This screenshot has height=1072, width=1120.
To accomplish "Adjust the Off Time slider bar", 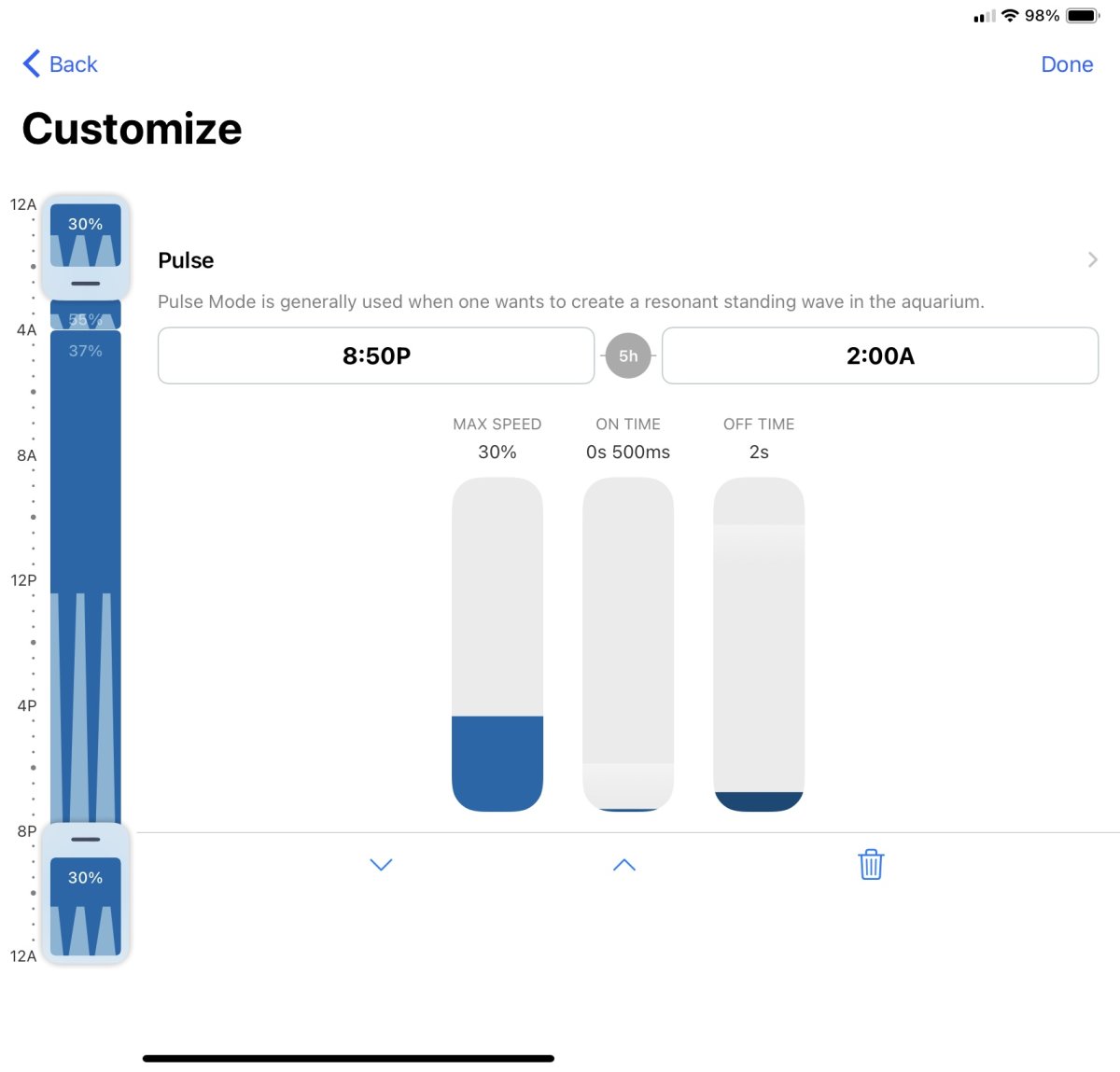I will point(759,644).
